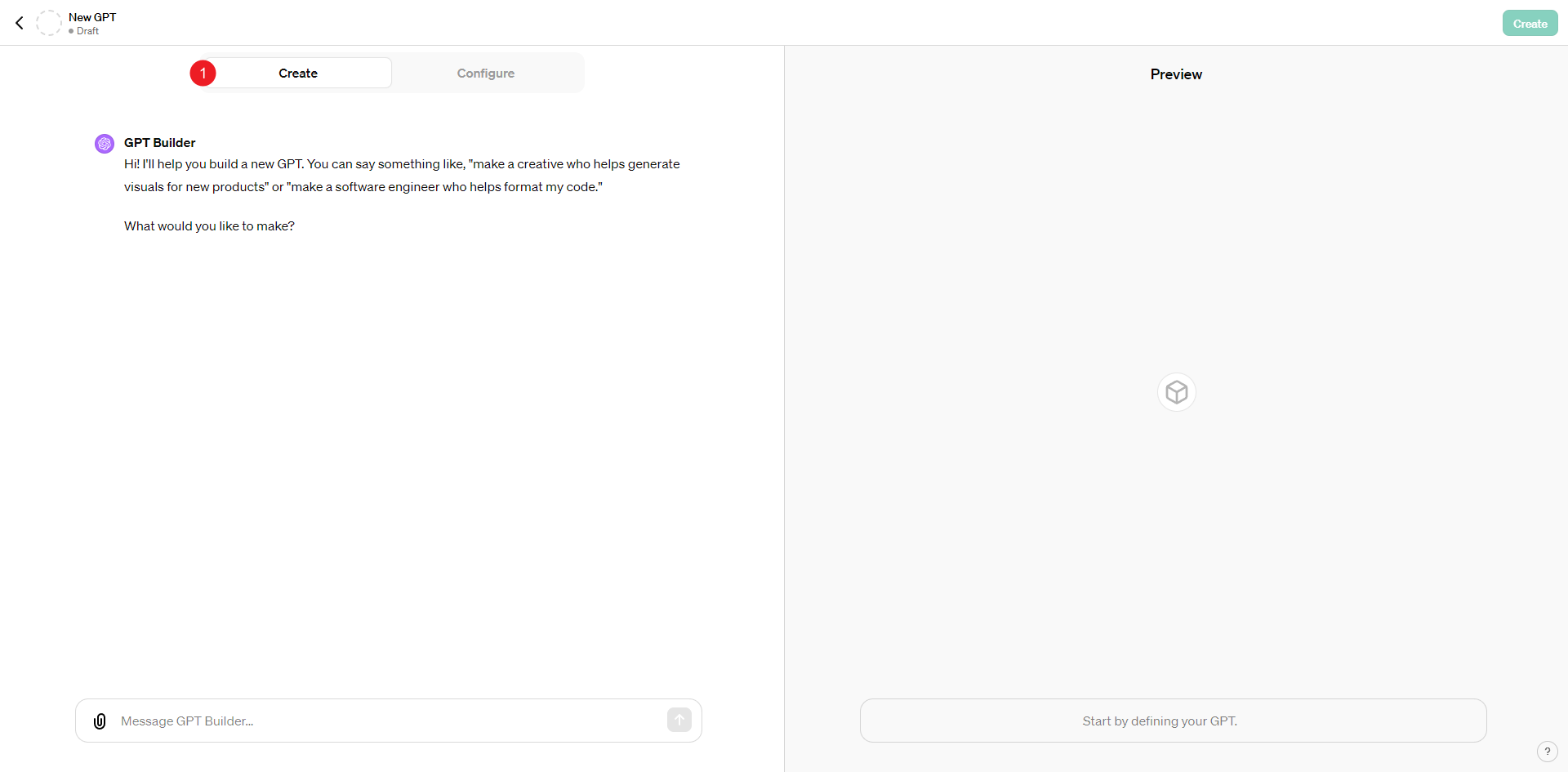Click the Preview heading
This screenshot has width=1568, height=772.
[1176, 74]
